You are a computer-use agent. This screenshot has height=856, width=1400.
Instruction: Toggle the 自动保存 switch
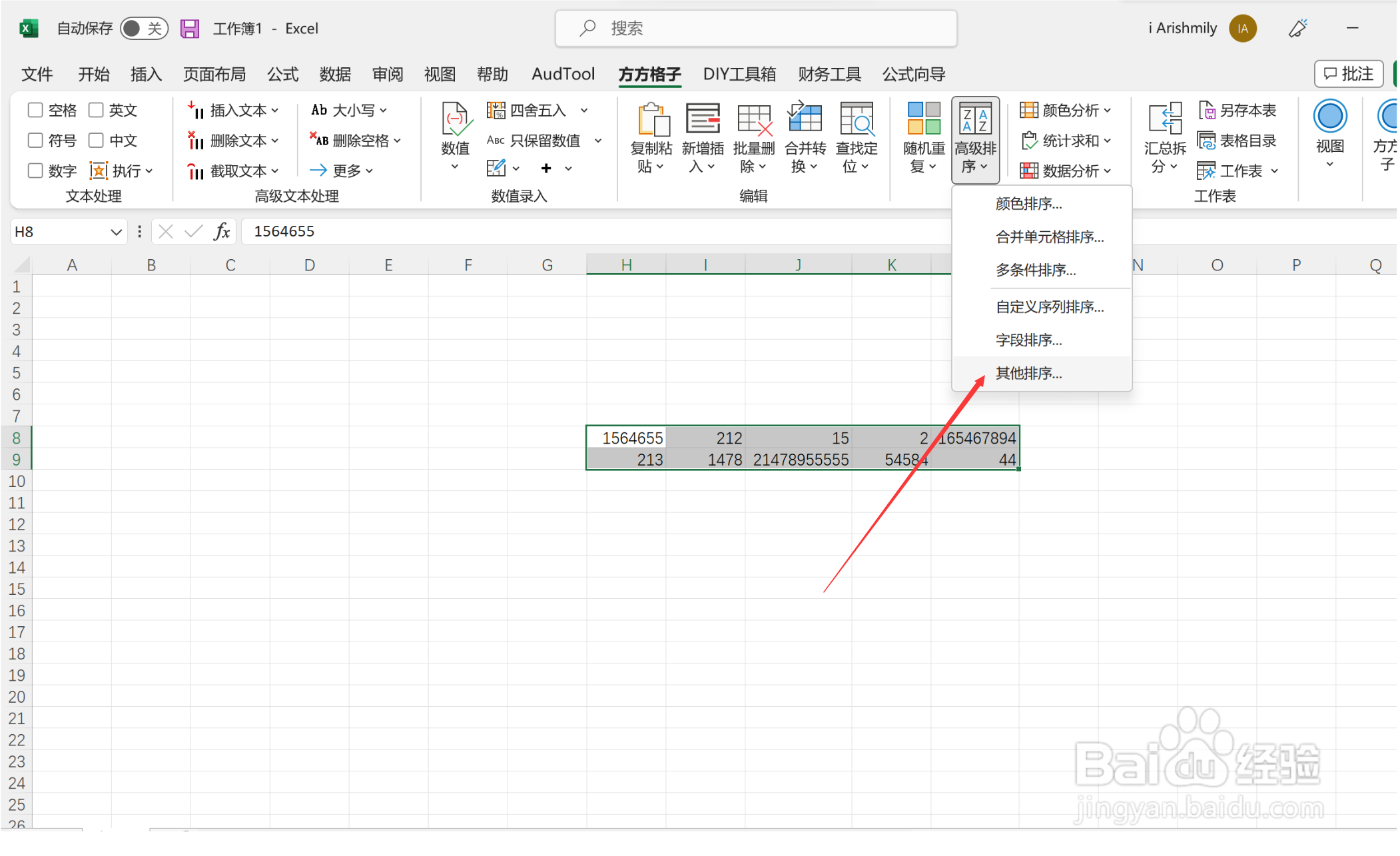[x=144, y=28]
